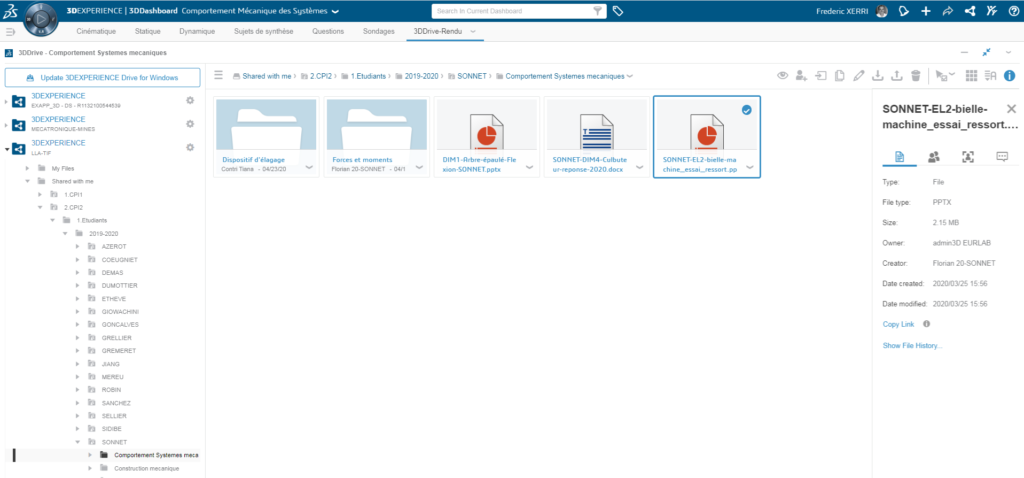The image size is (1024, 478).
Task: Deselect checkmark on SONNET-EL2 file tile
Action: pyautogui.click(x=746, y=110)
